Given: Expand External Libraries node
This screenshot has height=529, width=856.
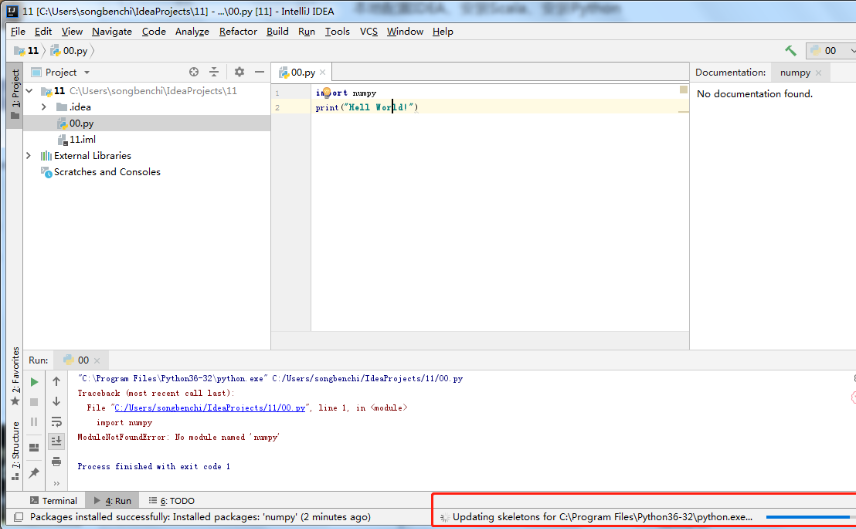Looking at the screenshot, I should (29, 156).
